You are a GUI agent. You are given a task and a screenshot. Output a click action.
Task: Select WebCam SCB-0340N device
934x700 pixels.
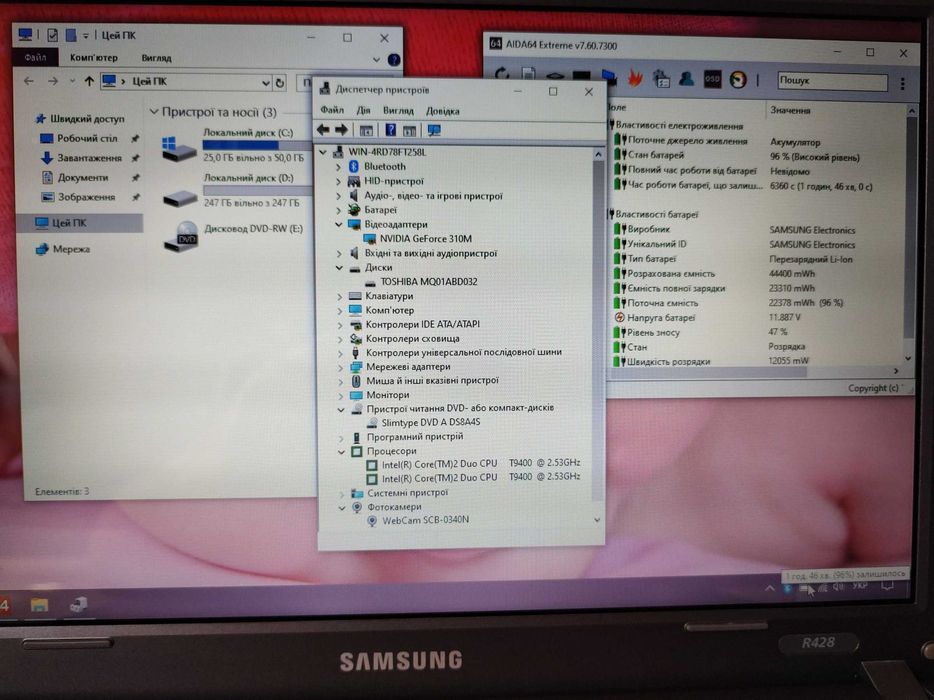pos(425,520)
